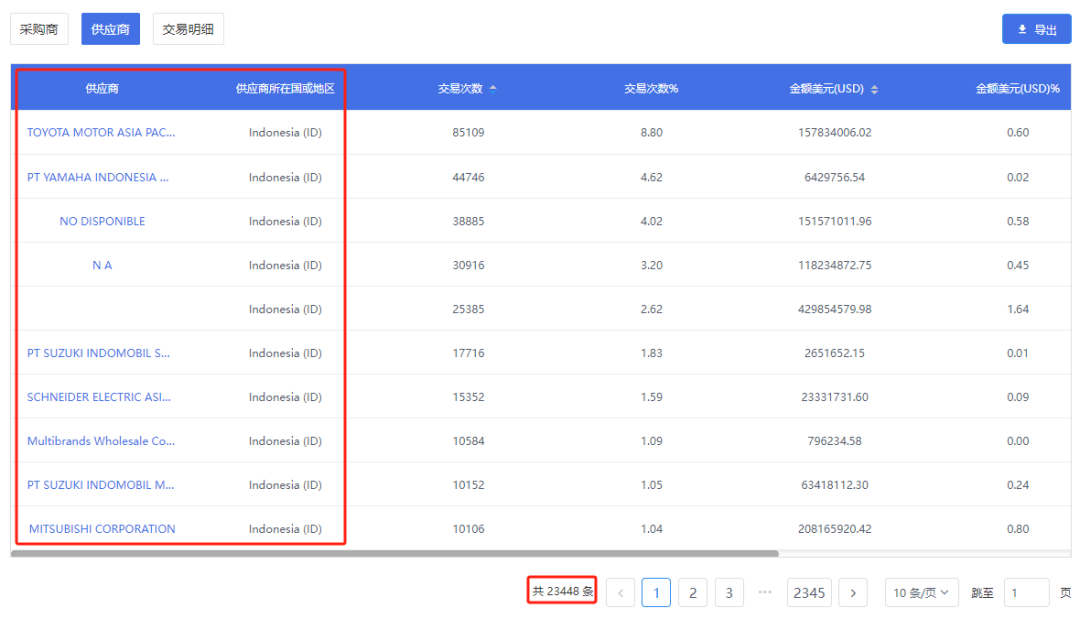1080x619 pixels.
Task: Click the 交易次数% column header
Action: click(651, 88)
